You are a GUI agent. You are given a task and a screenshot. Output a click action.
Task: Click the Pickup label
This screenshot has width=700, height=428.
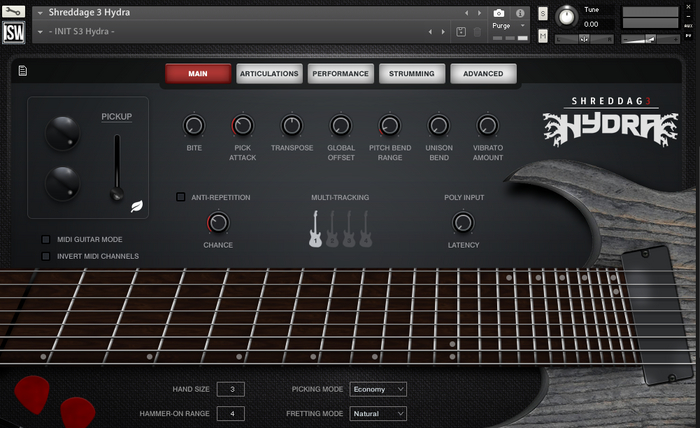pos(117,117)
